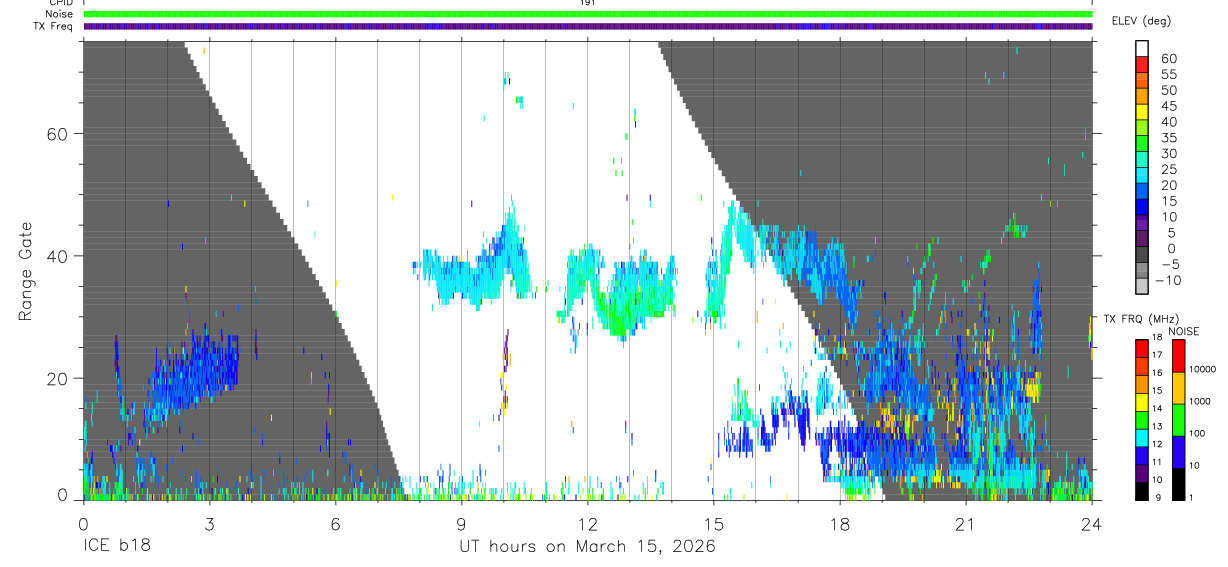Click the 'ICE b18' radar beam label

coord(116,547)
